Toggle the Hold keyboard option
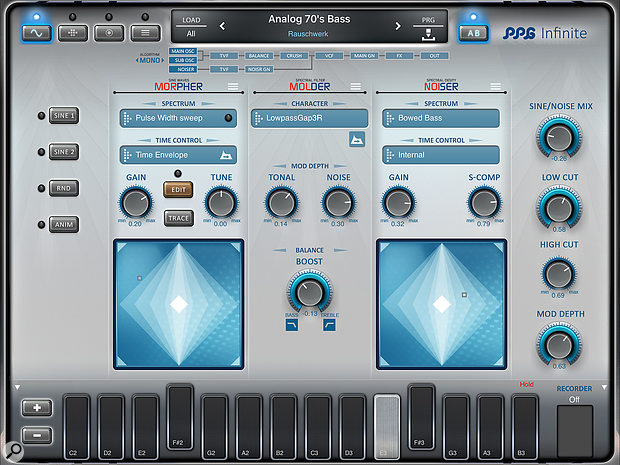Screen dimensions: 620x465 [x=526, y=384]
